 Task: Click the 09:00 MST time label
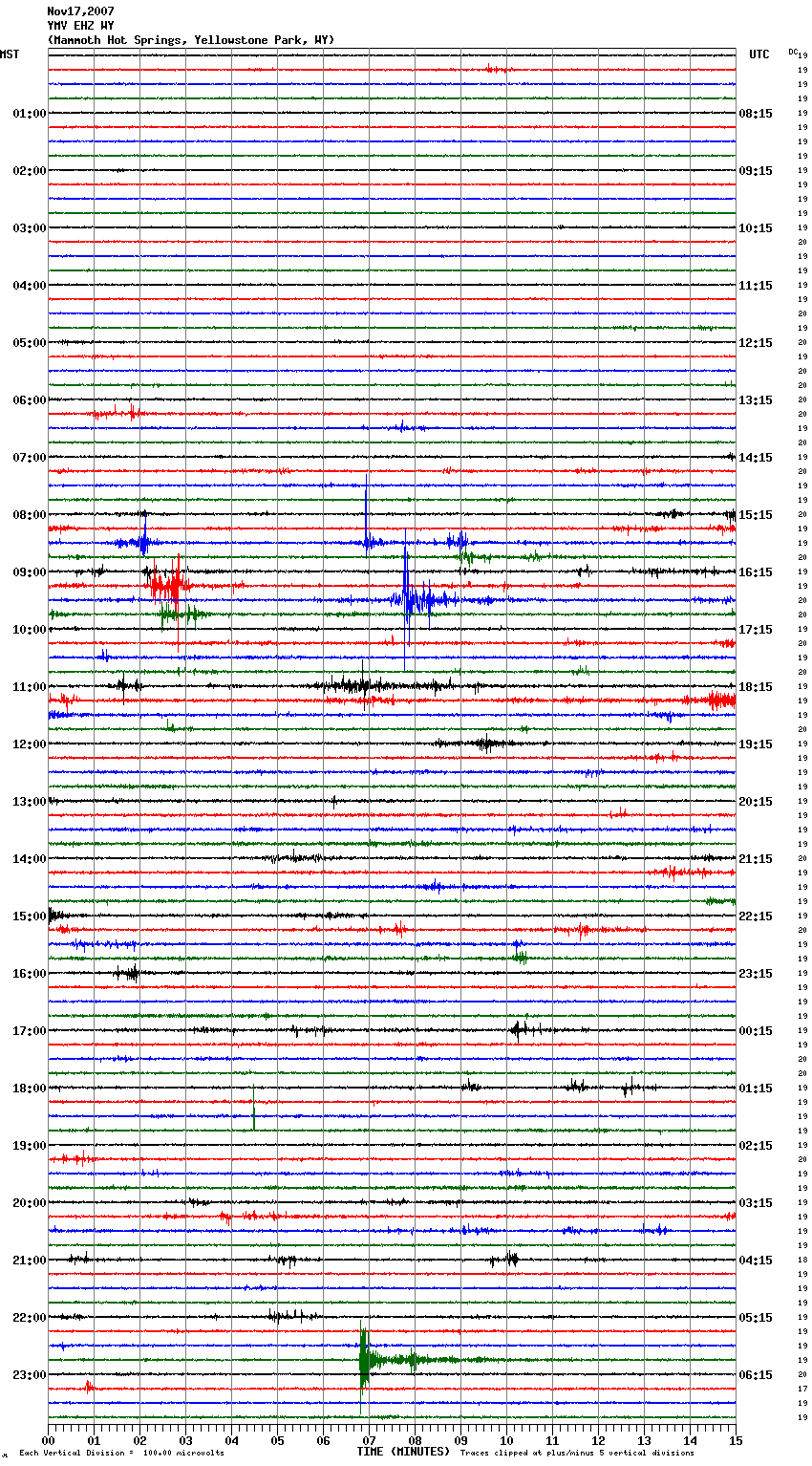click(30, 572)
